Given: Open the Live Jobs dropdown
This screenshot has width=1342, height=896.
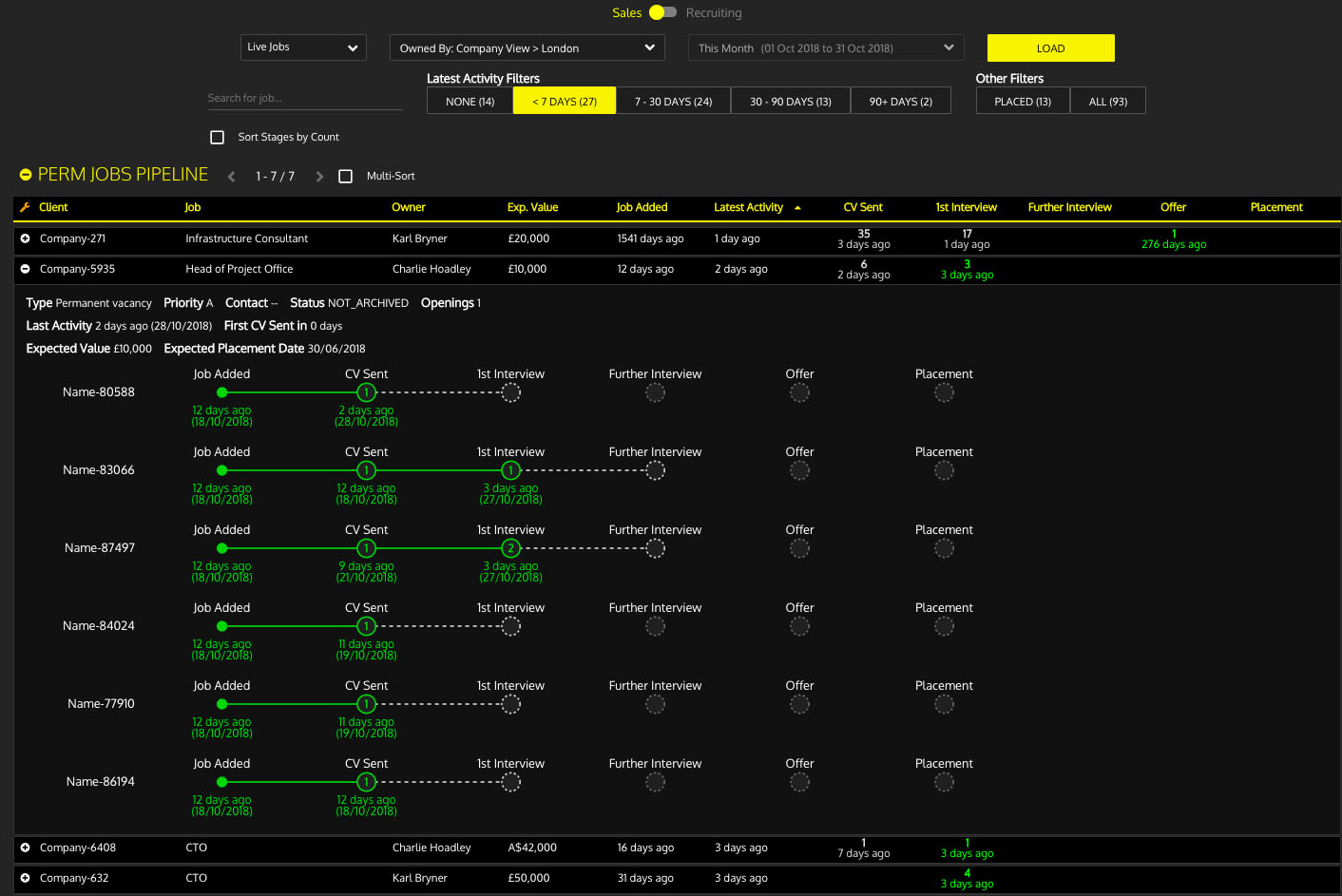Looking at the screenshot, I should [303, 48].
